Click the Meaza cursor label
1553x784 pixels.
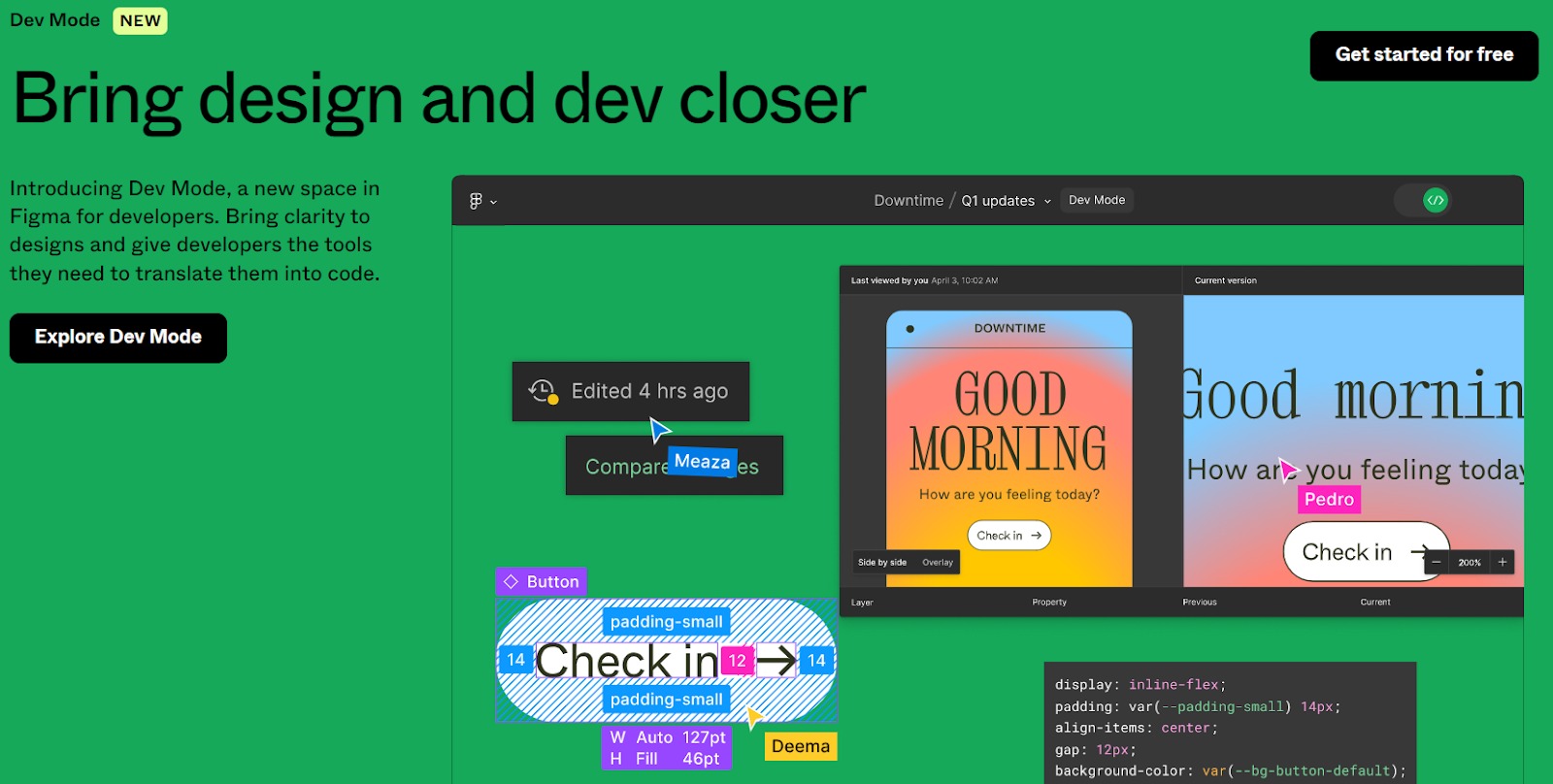coord(703,461)
